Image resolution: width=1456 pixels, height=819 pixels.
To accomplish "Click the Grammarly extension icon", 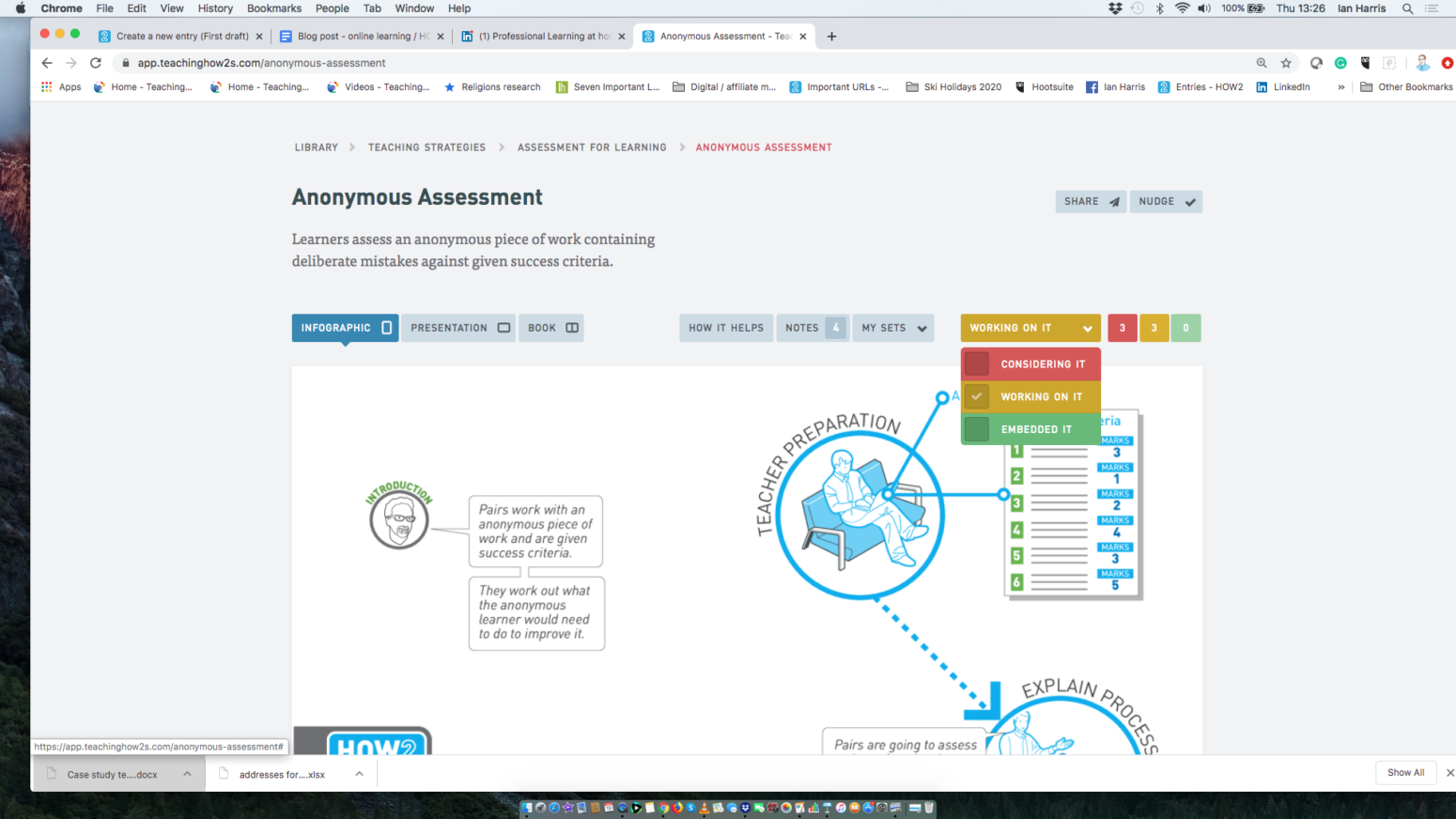I will (x=1340, y=63).
